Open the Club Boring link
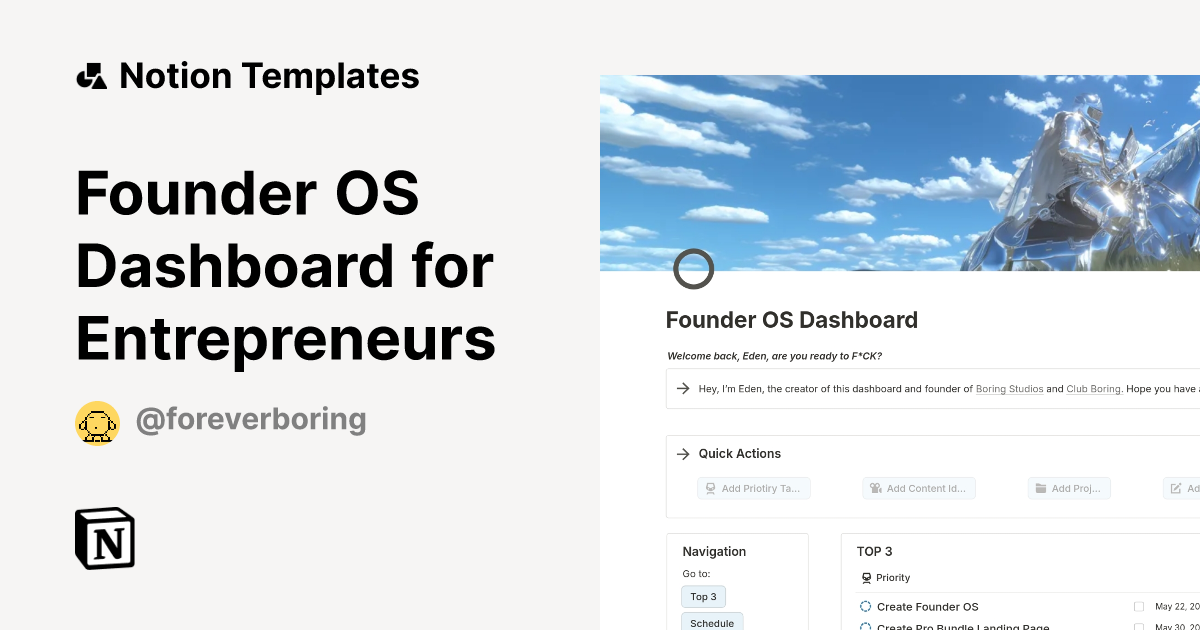Viewport: 1200px width, 630px height. click(1093, 389)
